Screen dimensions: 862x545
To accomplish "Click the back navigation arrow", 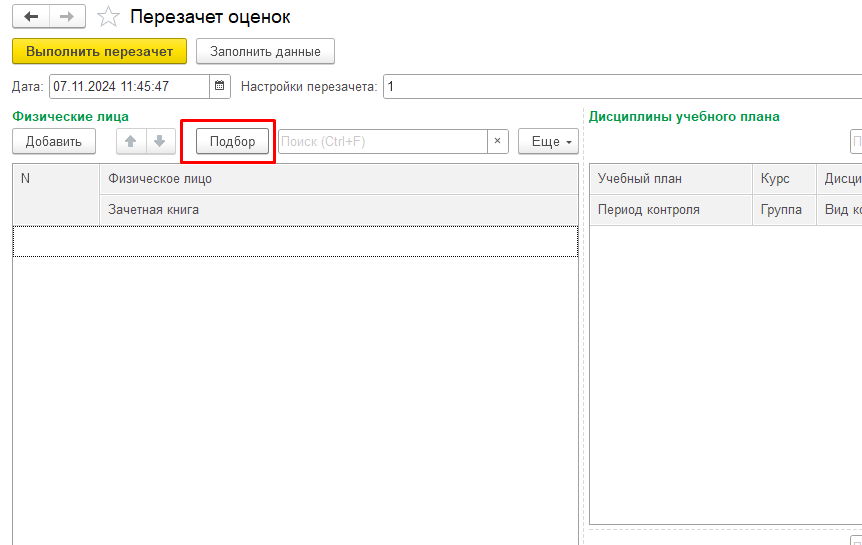I will (x=31, y=17).
